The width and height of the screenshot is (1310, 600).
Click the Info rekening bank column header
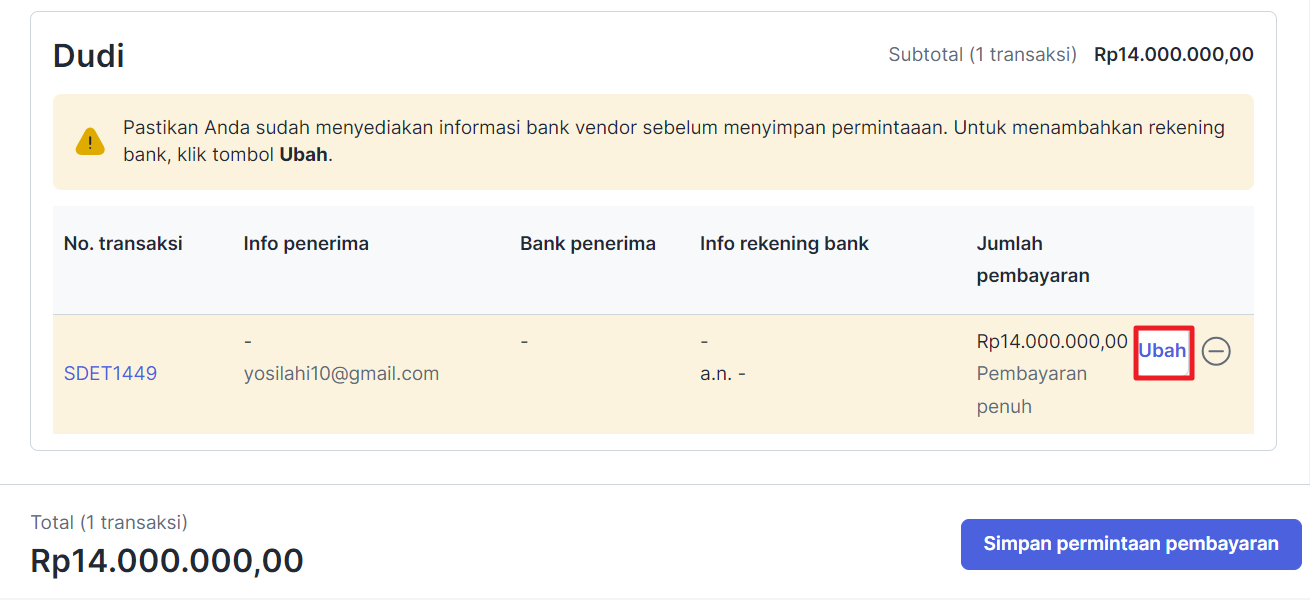pyautogui.click(x=784, y=243)
